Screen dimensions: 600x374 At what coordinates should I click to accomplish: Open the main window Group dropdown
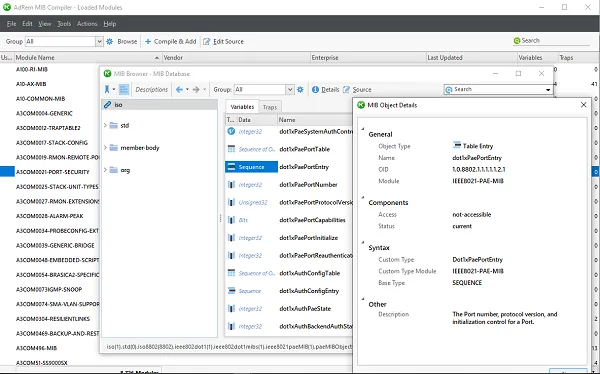(99, 41)
